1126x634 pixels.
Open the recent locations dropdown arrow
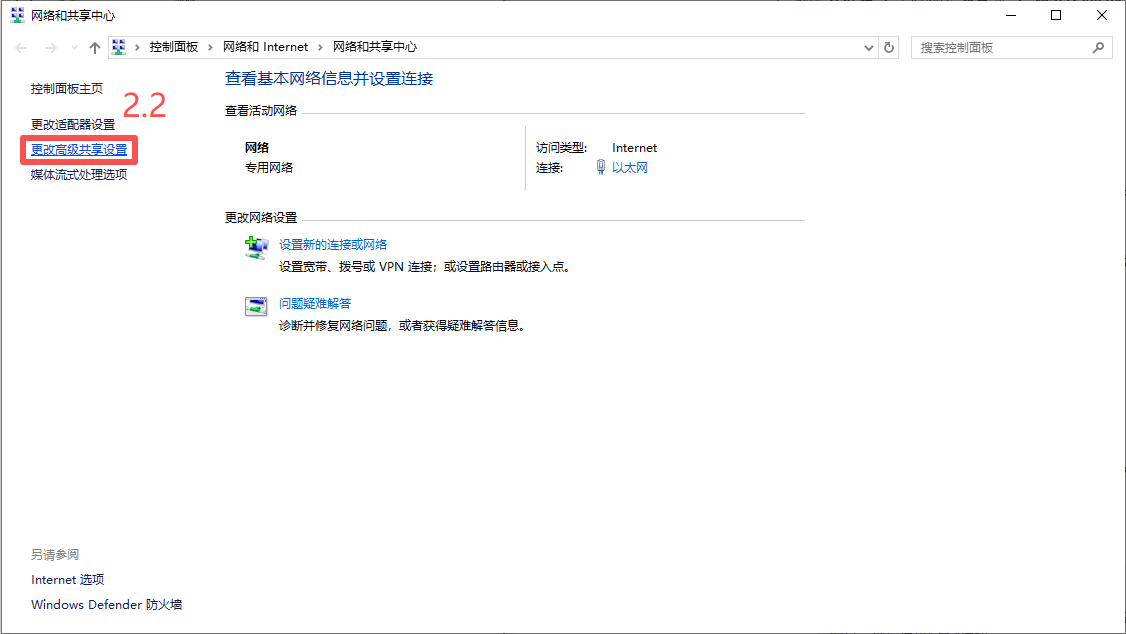tap(74, 48)
